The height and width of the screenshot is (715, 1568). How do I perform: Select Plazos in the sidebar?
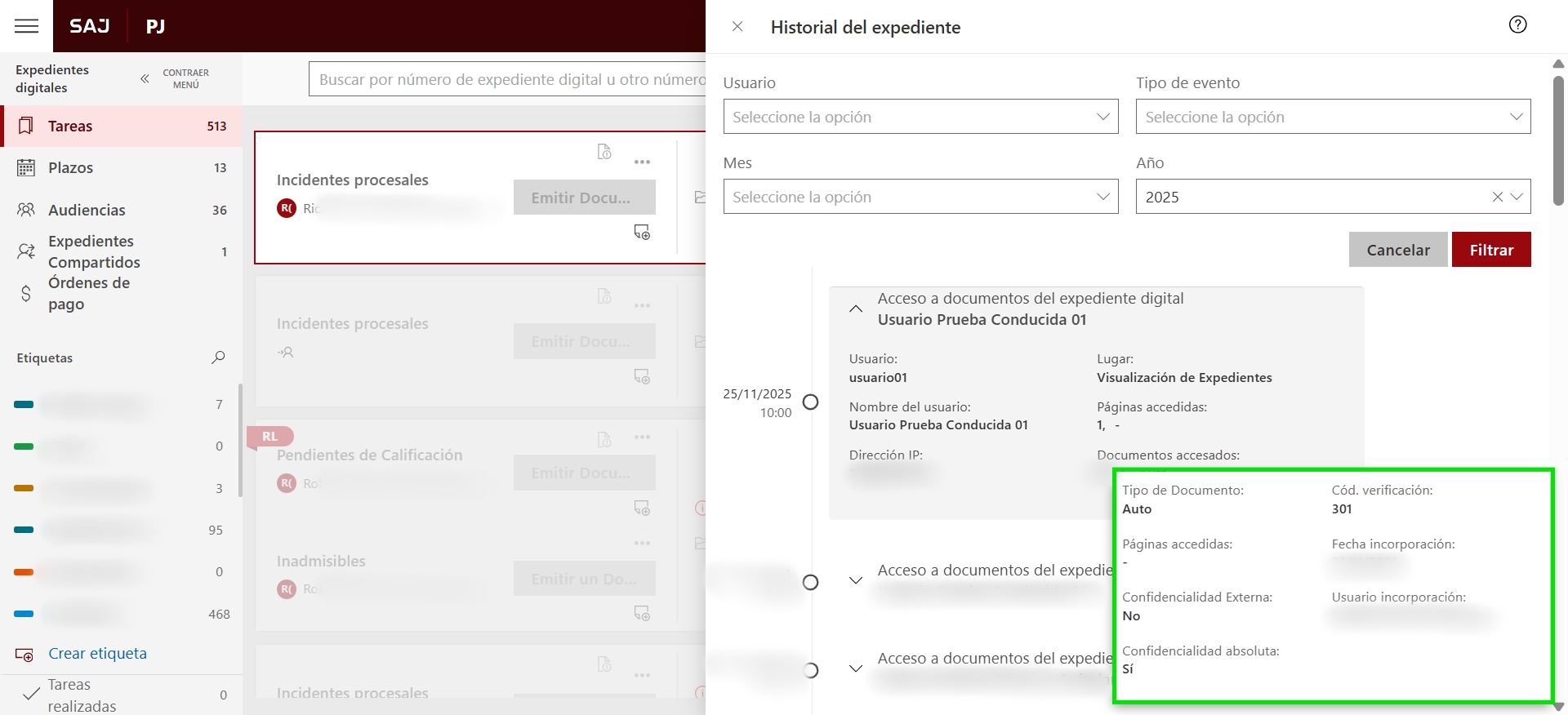70,167
